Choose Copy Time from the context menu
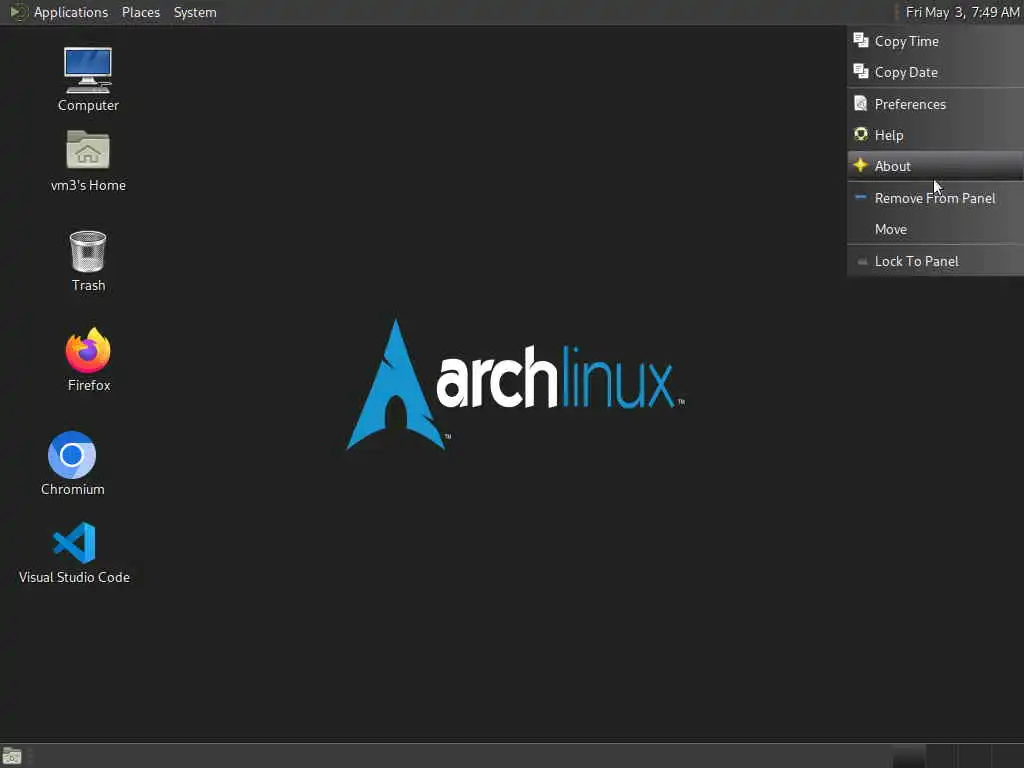This screenshot has height=768, width=1024. (935, 41)
